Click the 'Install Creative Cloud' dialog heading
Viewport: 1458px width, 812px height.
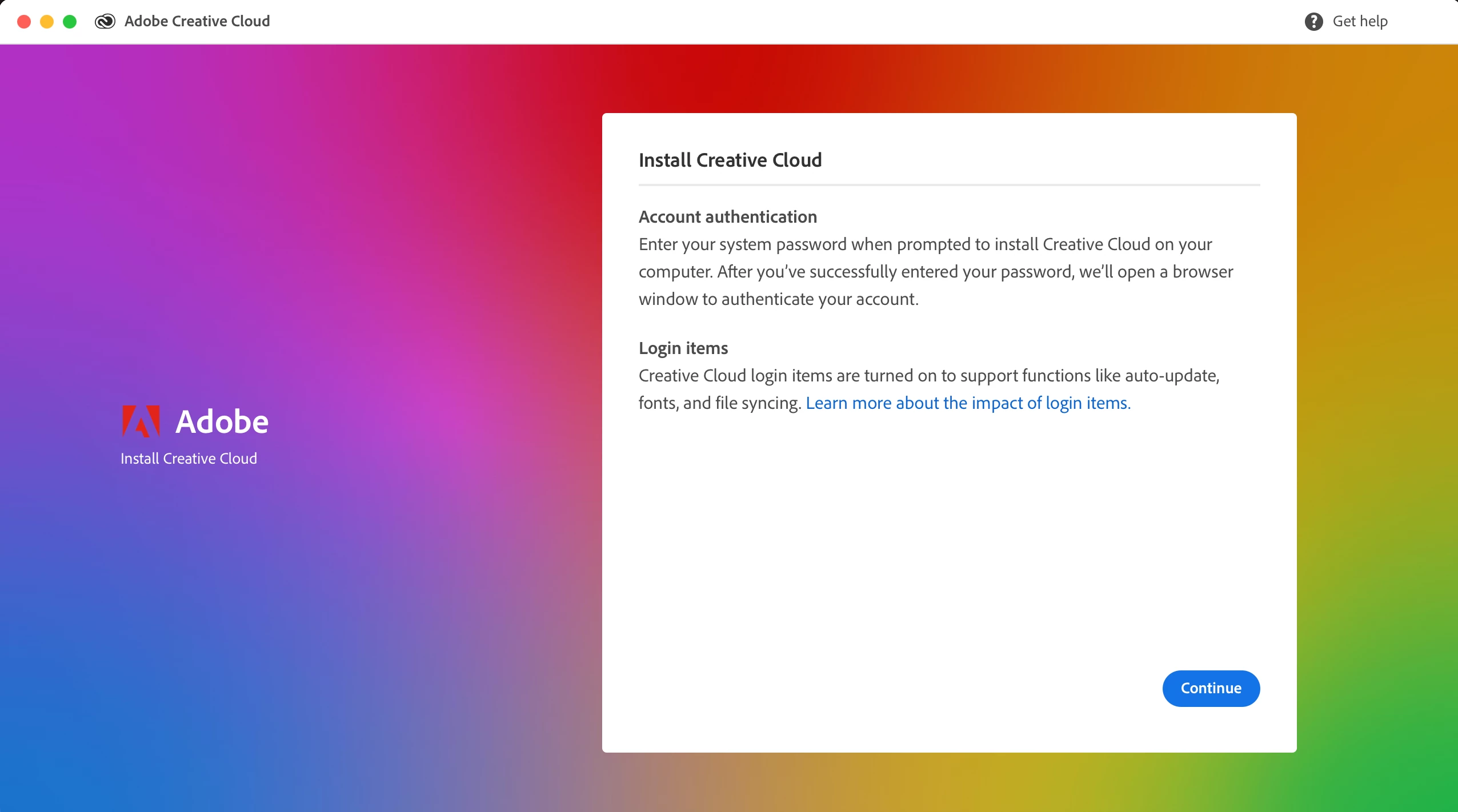[x=730, y=160]
